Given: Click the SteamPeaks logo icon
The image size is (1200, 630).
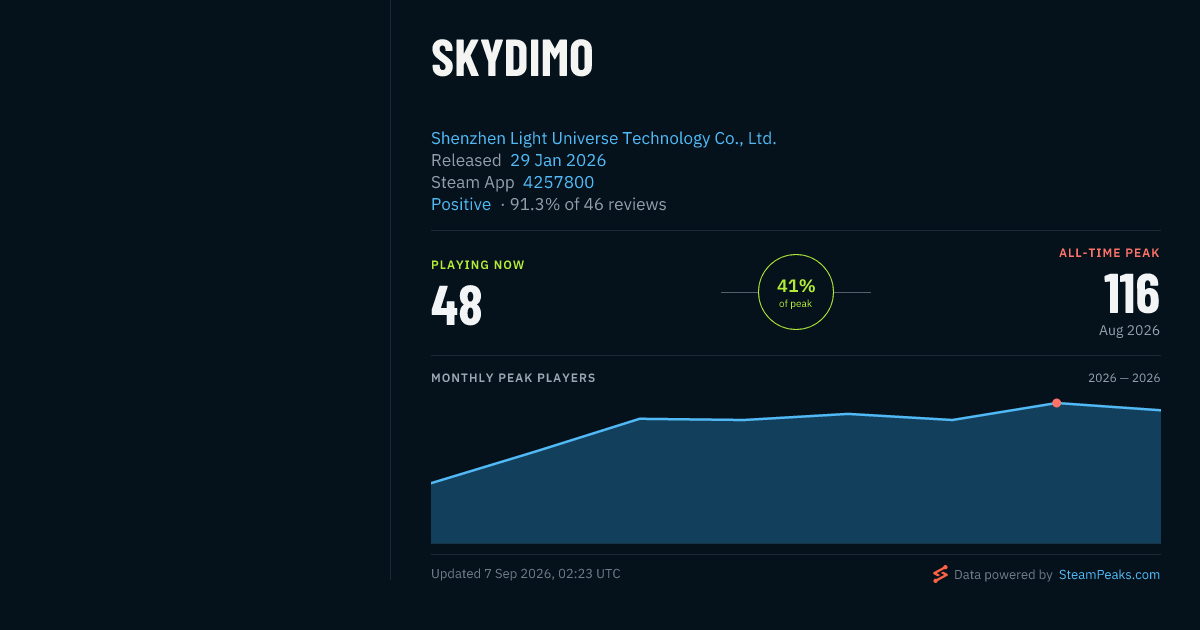Looking at the screenshot, I should (940, 574).
